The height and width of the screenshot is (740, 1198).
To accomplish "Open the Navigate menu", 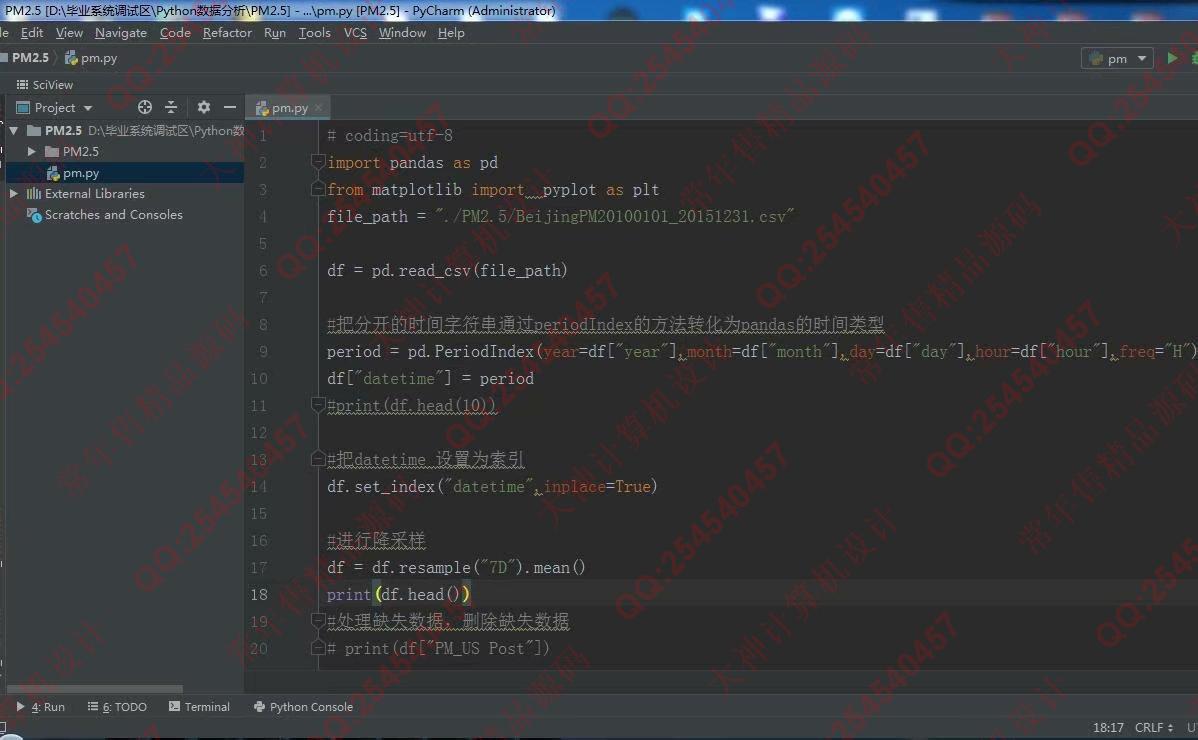I will click(121, 33).
